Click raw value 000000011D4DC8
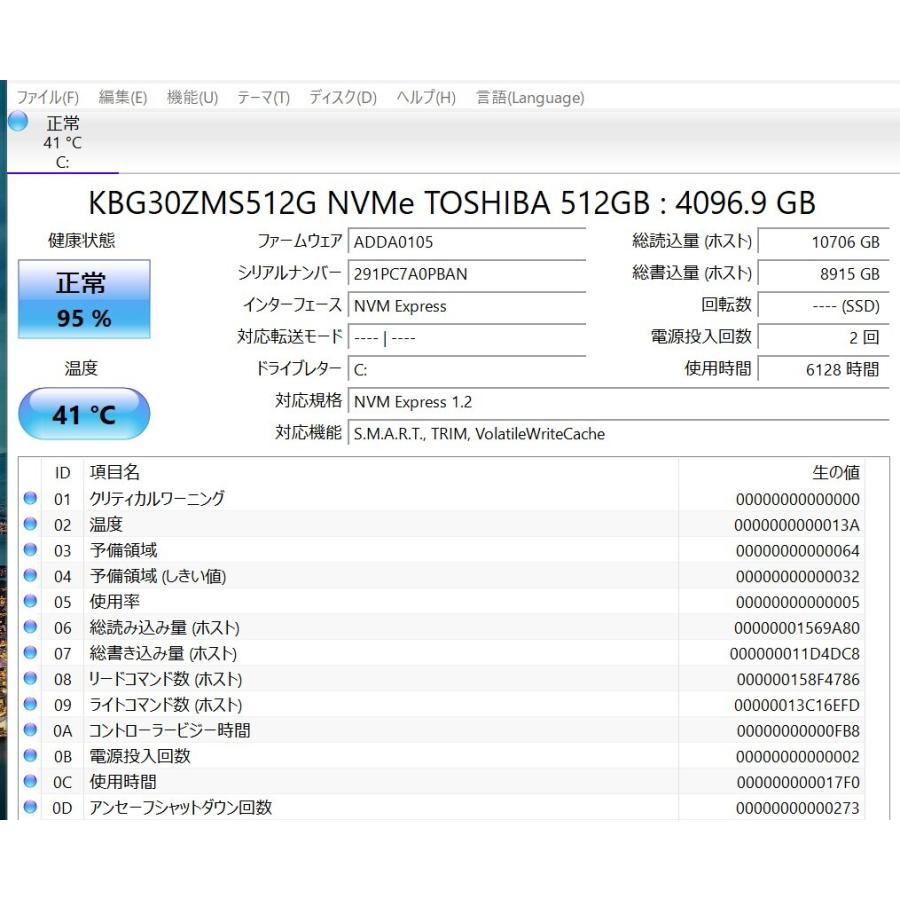The image size is (900, 900). (795, 654)
